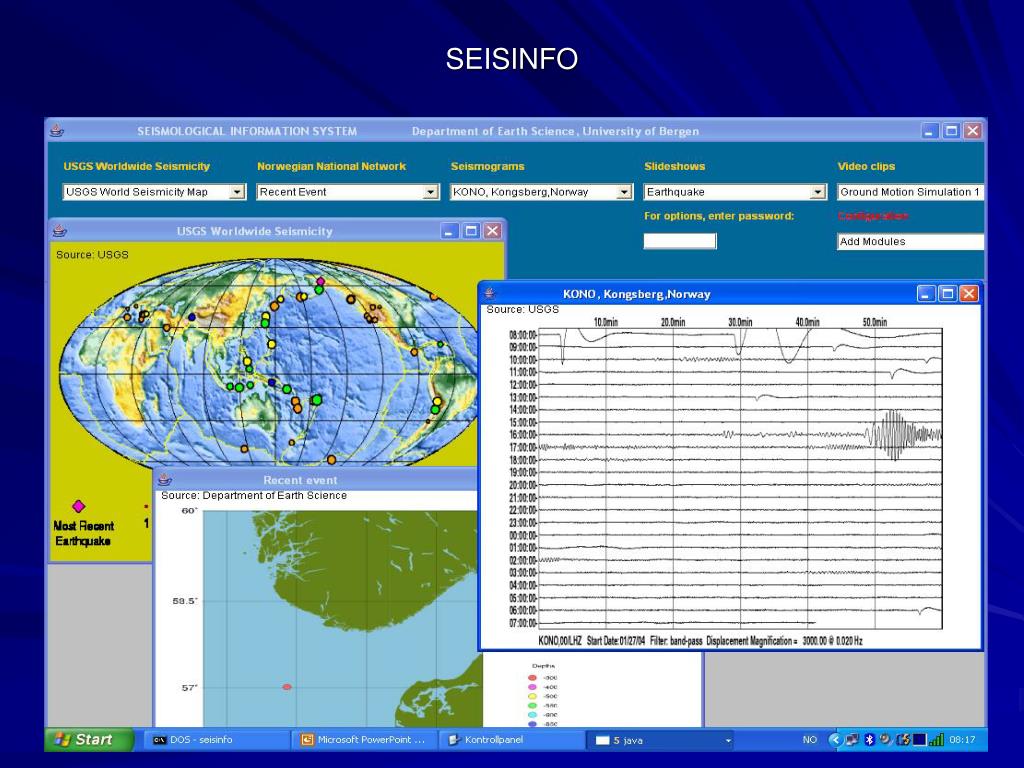Click 'Source: Department of Earth Science' text
The height and width of the screenshot is (768, 1024).
[254, 496]
